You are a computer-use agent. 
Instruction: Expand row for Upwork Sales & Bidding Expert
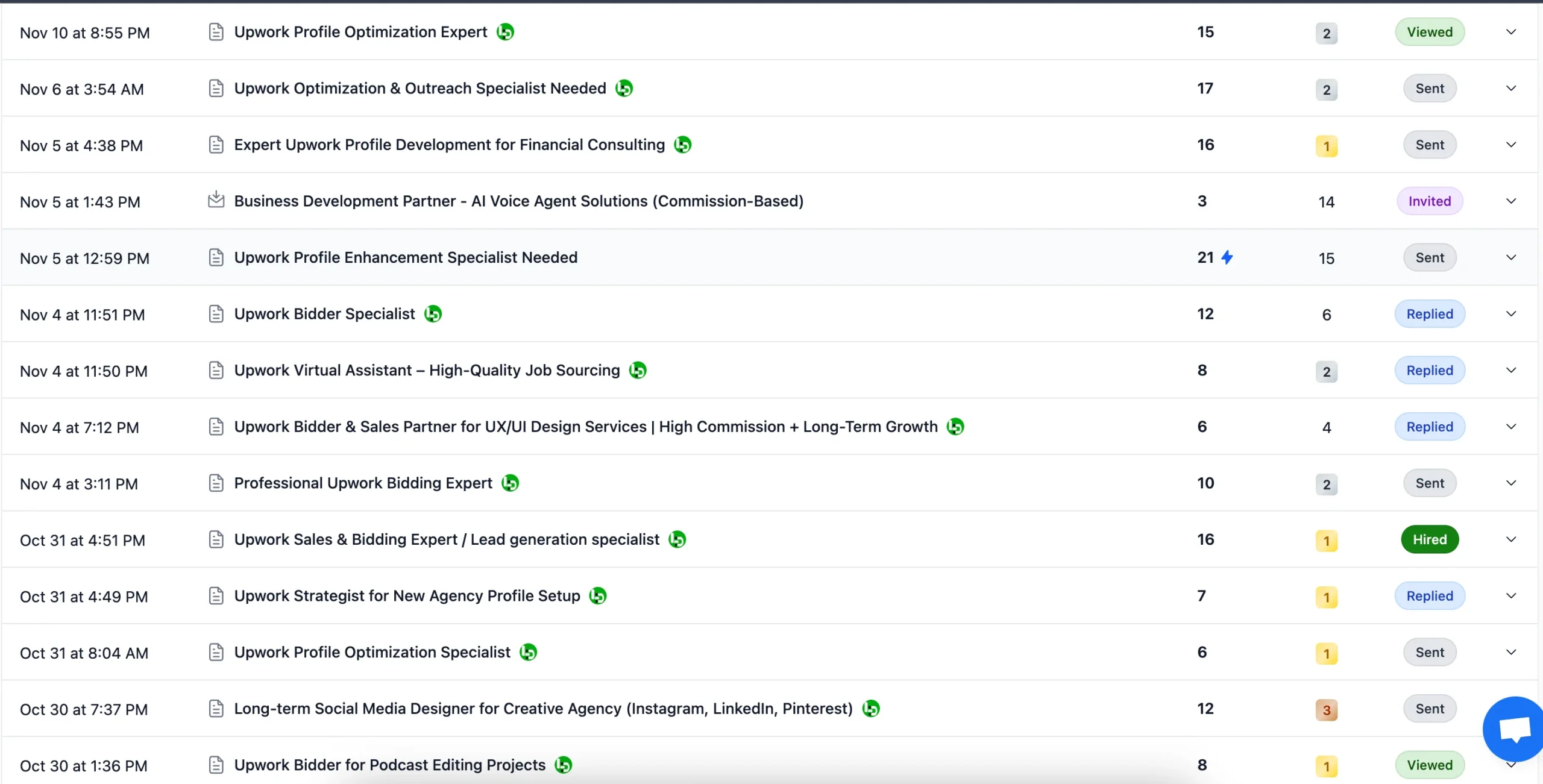click(x=1510, y=539)
